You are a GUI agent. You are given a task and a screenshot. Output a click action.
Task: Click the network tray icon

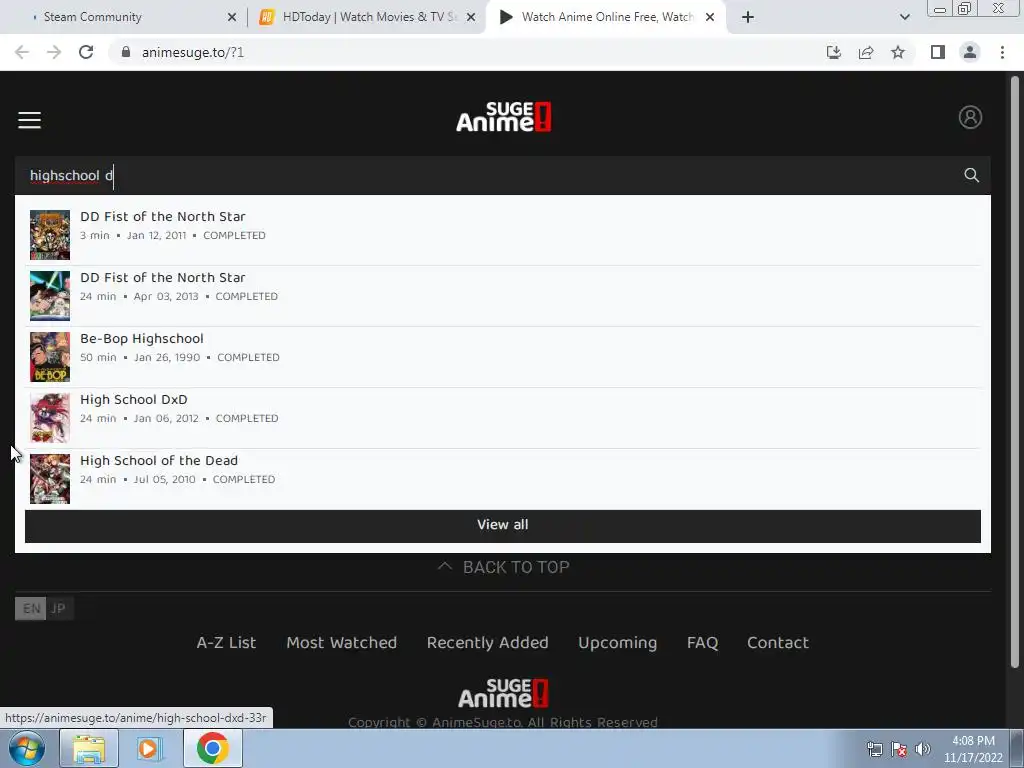point(874,749)
